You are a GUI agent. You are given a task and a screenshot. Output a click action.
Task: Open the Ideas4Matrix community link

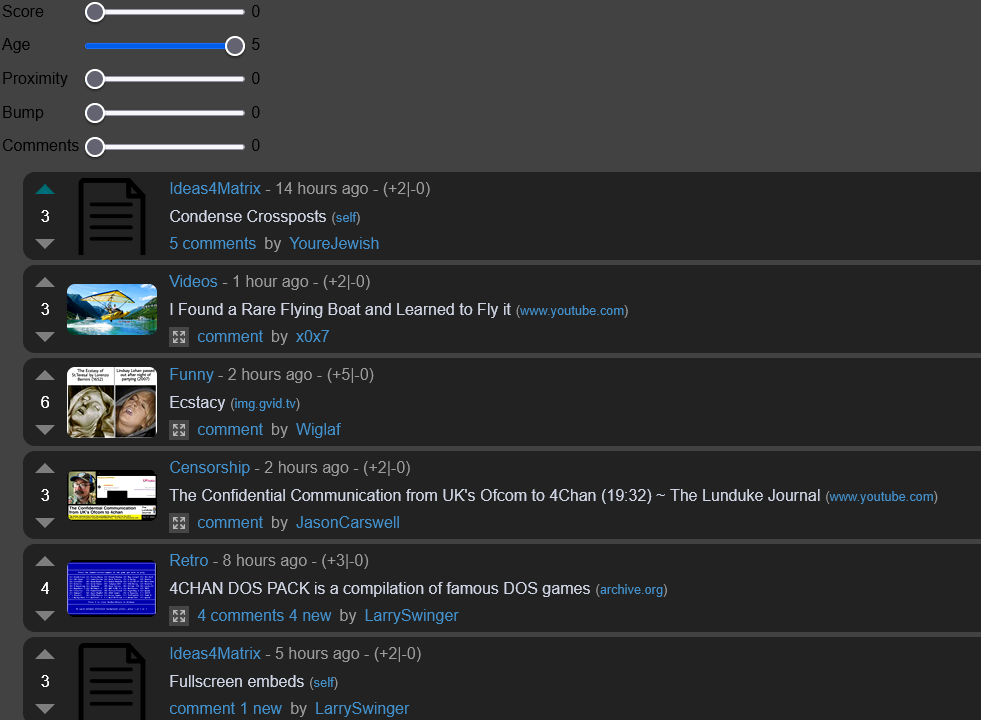tap(215, 188)
